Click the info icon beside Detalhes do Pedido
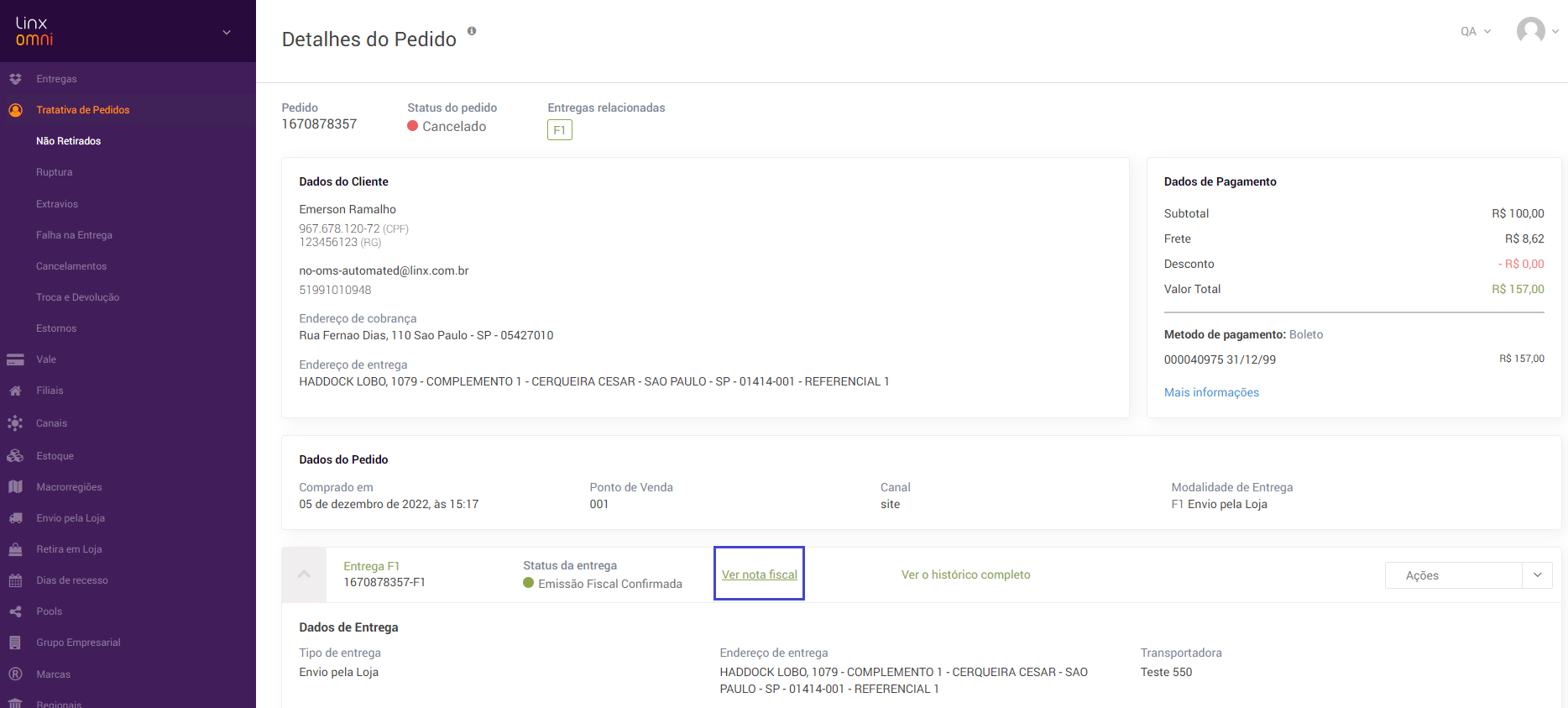 click(472, 31)
